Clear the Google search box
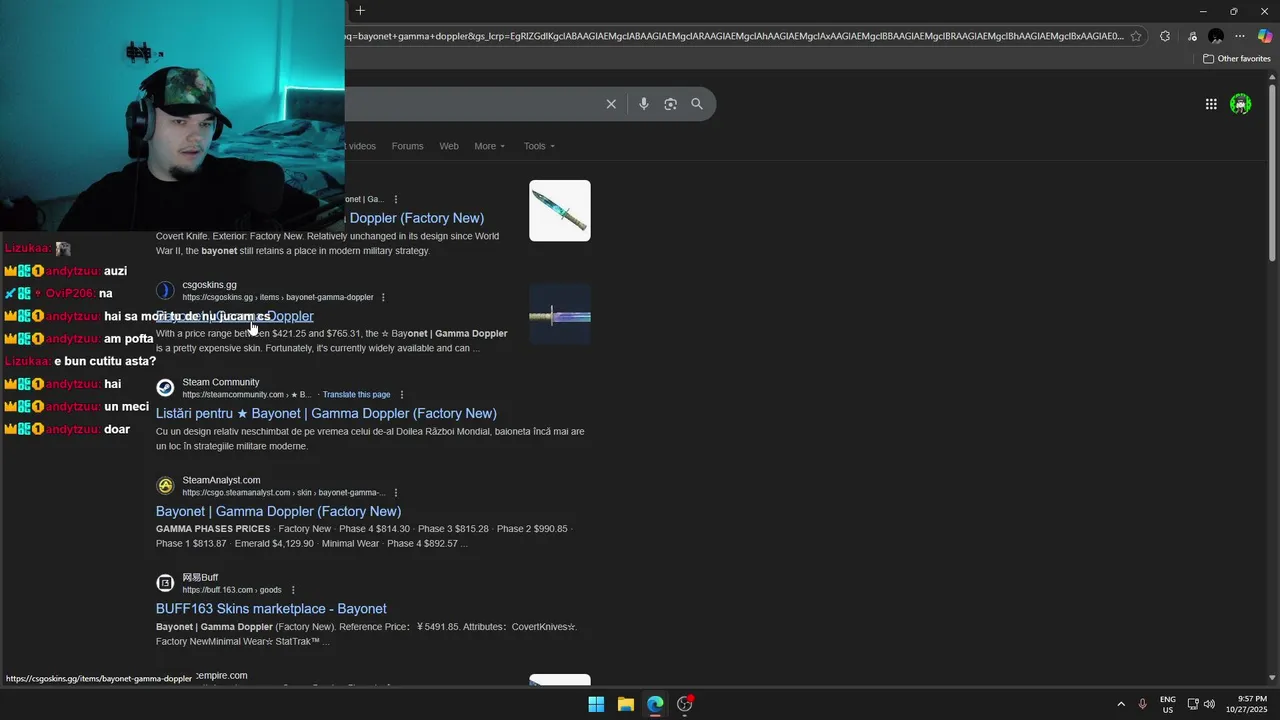Viewport: 1280px width, 720px height. click(611, 104)
